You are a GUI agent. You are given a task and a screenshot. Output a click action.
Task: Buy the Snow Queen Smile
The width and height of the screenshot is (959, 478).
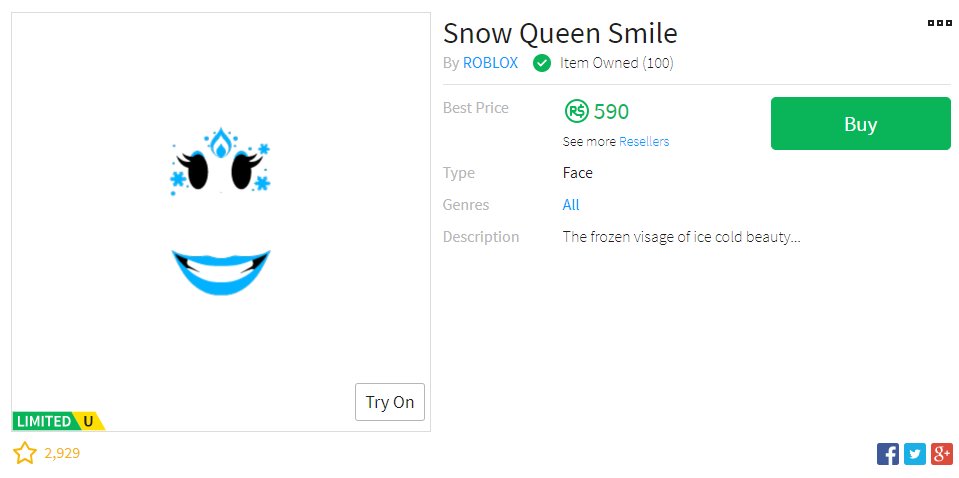click(861, 123)
